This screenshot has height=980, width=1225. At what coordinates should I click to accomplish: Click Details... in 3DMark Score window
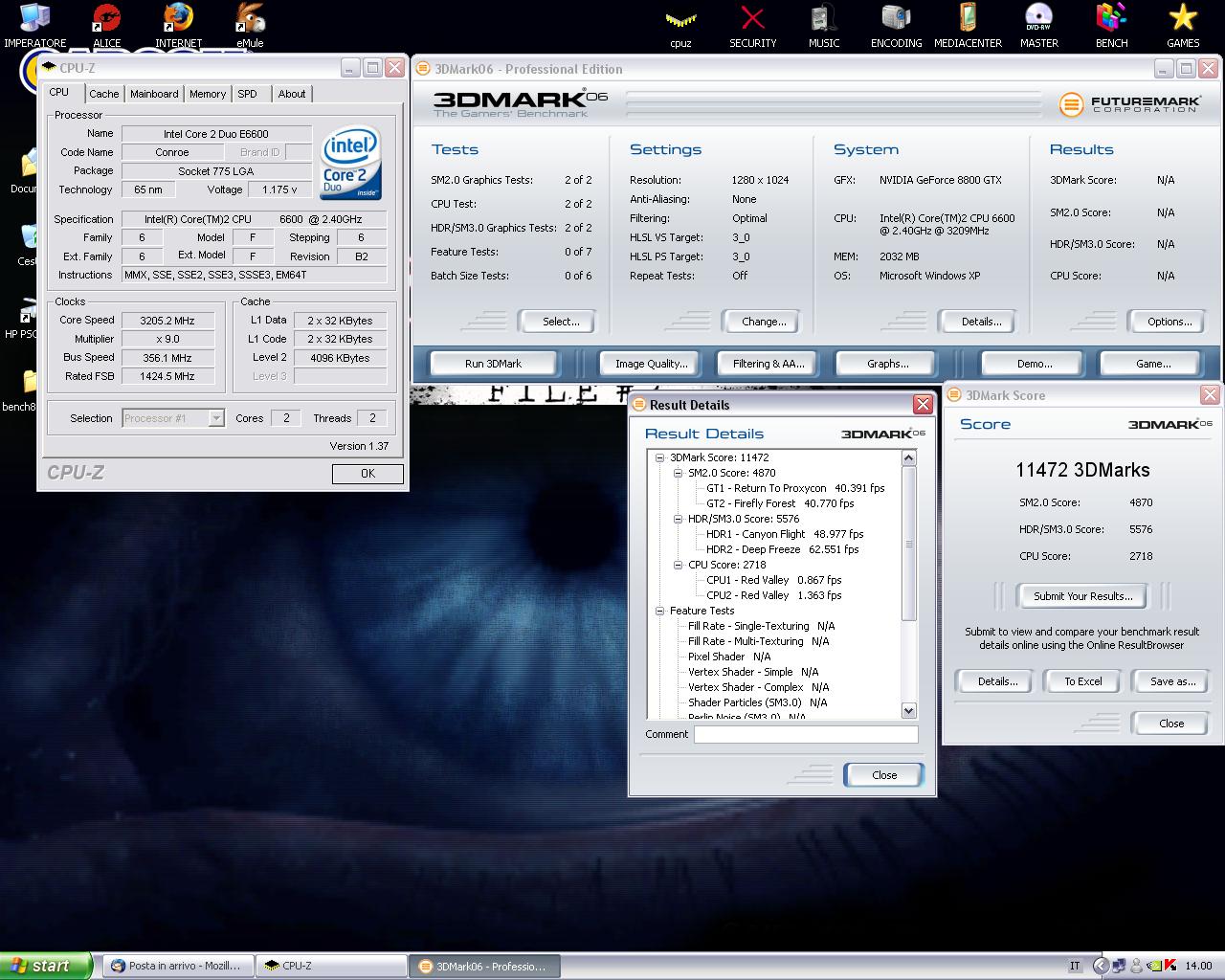tap(997, 681)
